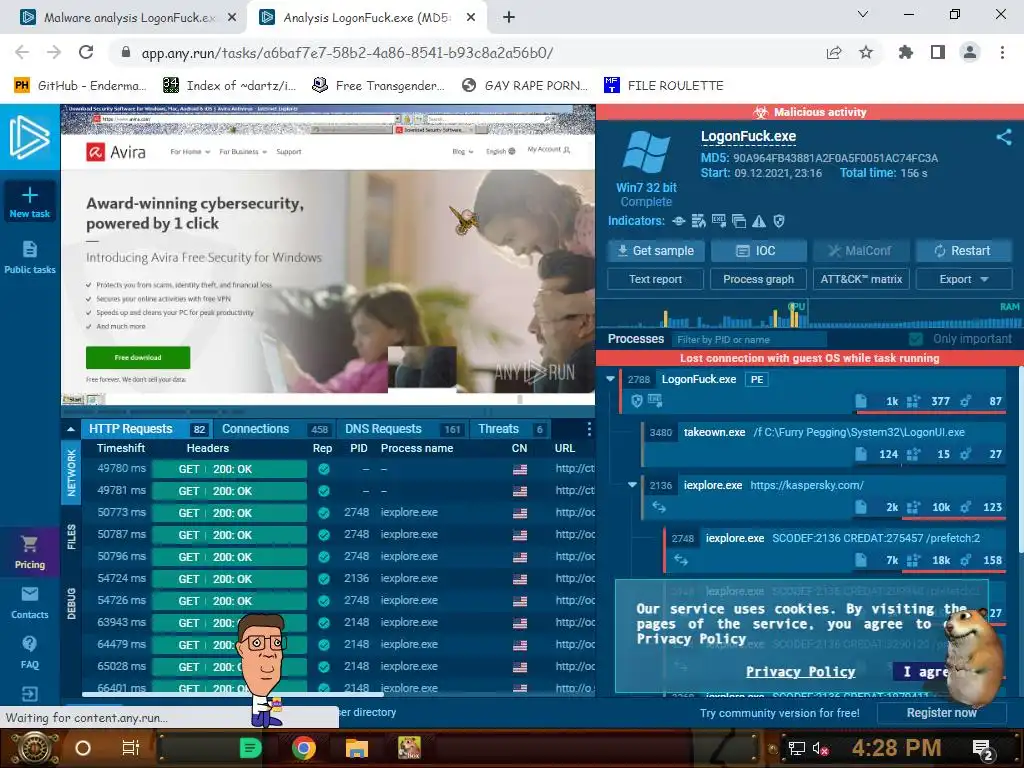Open notification center with 2 alerts

coord(983,748)
